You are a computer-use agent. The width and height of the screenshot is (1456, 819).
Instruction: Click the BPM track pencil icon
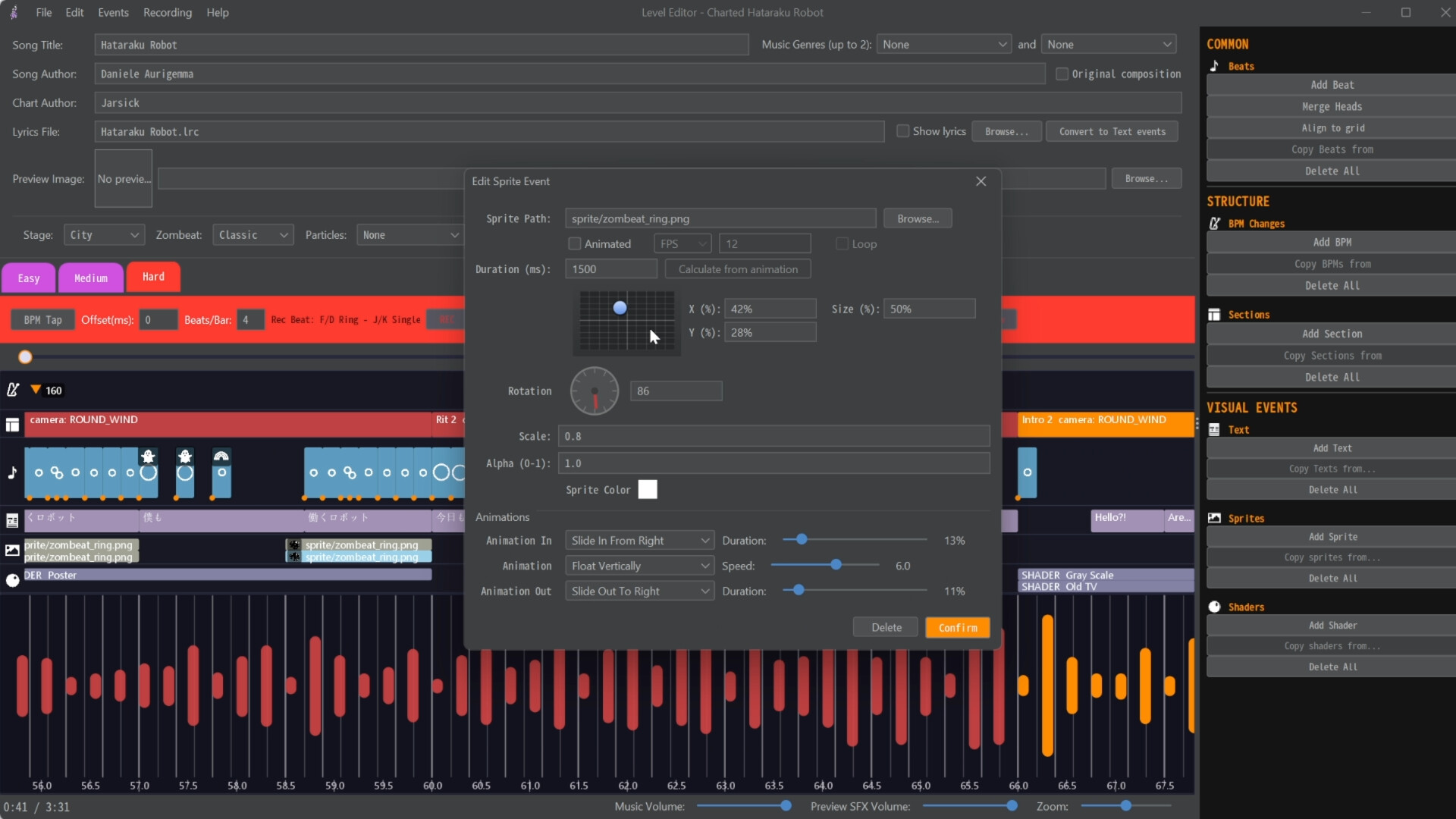13,390
